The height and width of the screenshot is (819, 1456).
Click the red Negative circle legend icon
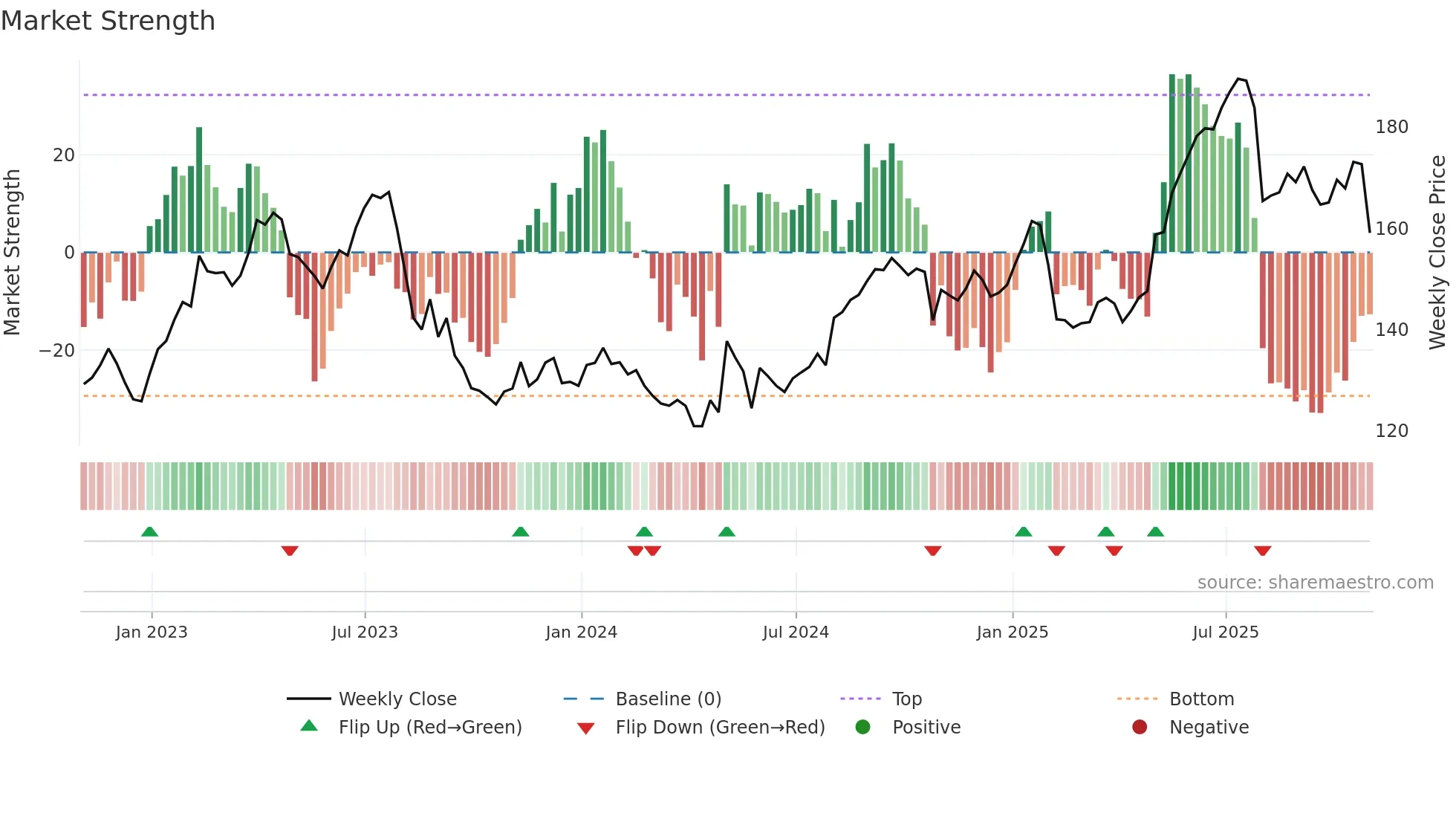click(1140, 727)
